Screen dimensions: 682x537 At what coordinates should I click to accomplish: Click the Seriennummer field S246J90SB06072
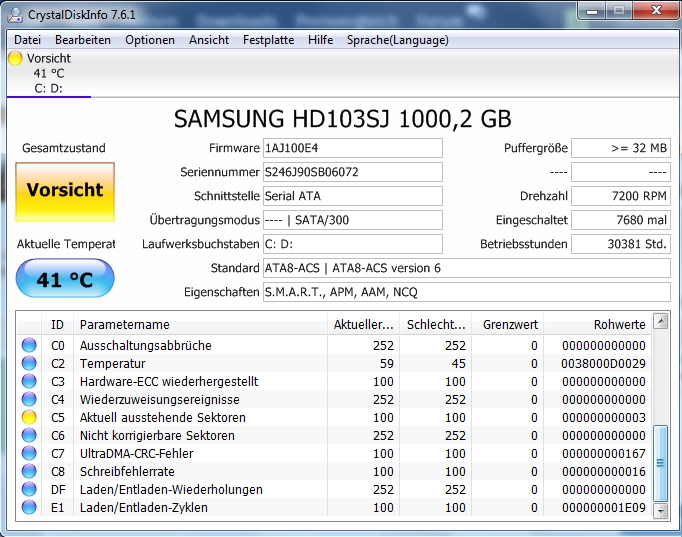[x=353, y=172]
